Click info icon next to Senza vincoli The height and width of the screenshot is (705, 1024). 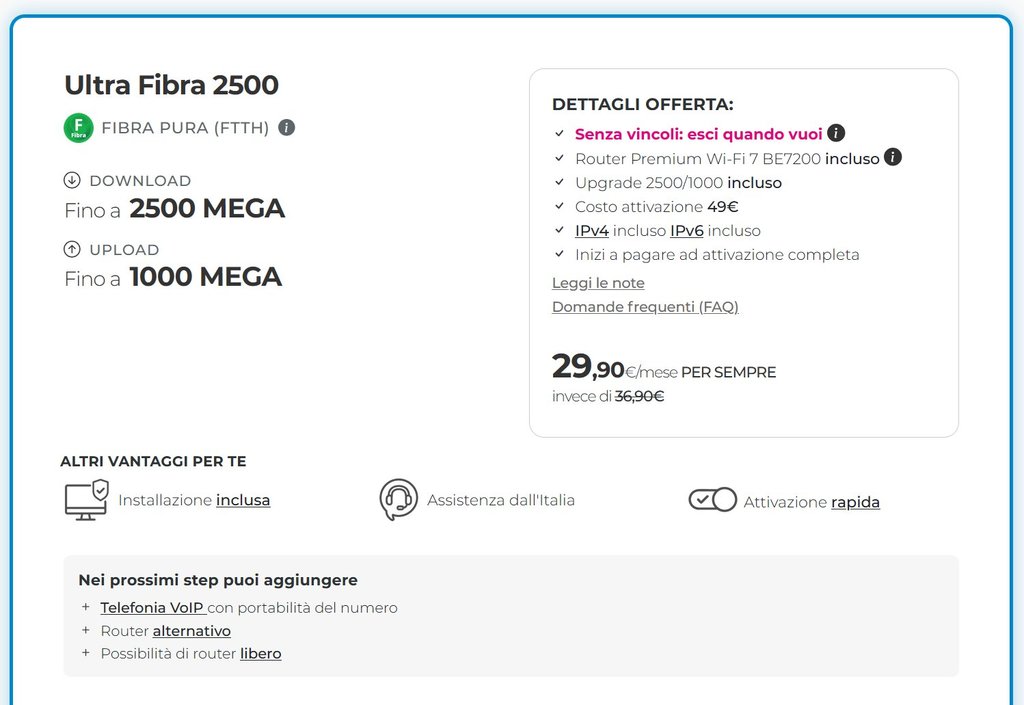click(x=837, y=133)
